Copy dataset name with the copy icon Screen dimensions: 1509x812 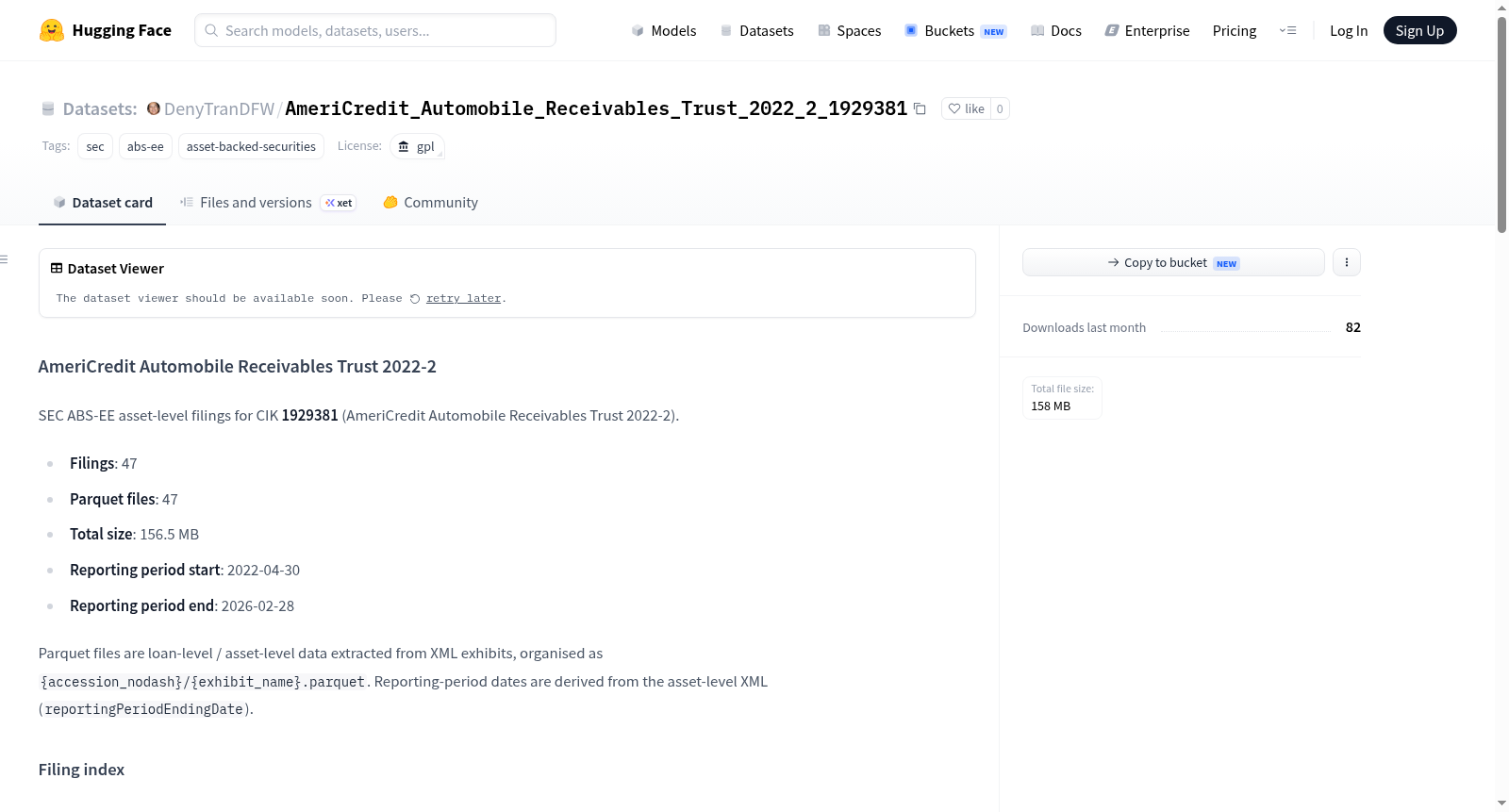tap(920, 108)
